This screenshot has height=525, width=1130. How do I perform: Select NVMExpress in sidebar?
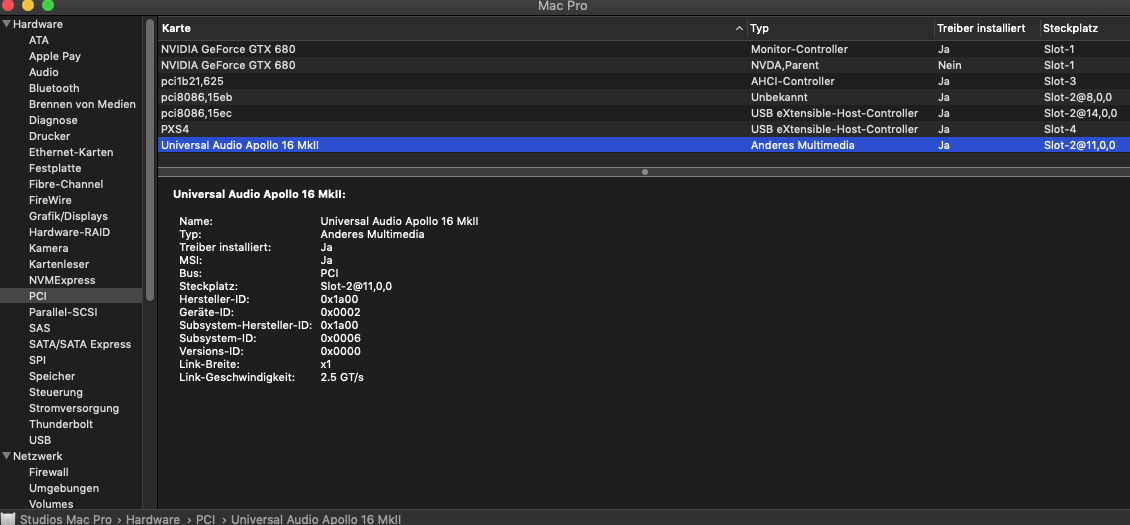click(62, 280)
